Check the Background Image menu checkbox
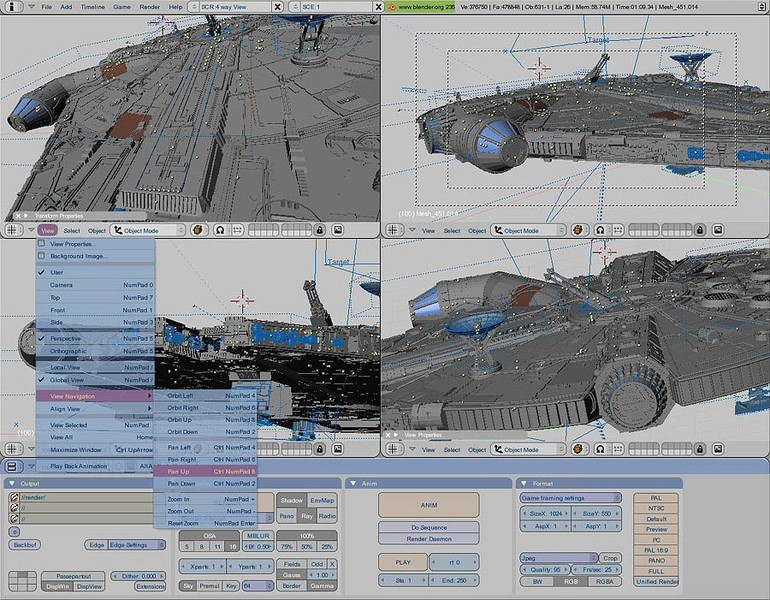This screenshot has width=770, height=600. [x=42, y=256]
